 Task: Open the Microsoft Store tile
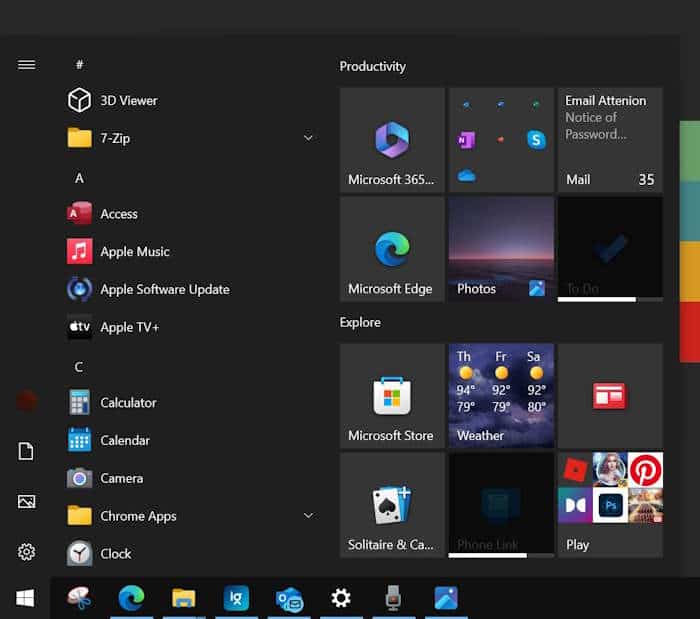tap(392, 396)
